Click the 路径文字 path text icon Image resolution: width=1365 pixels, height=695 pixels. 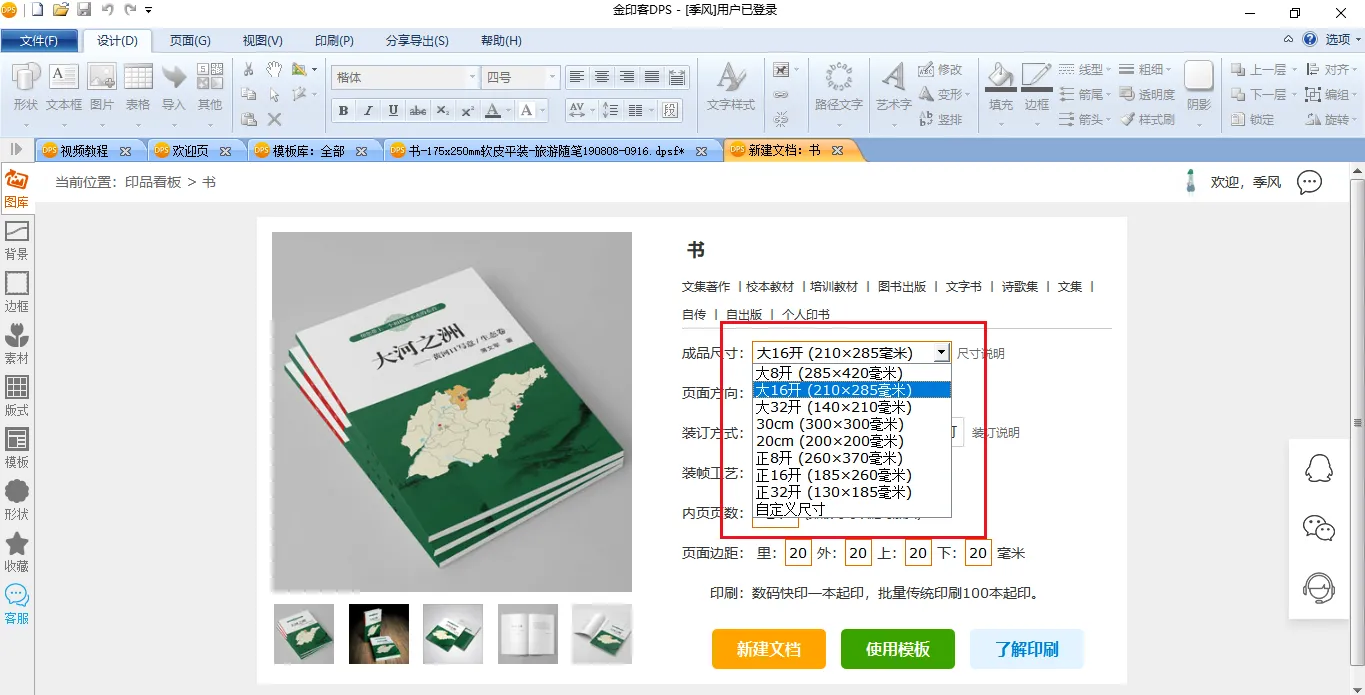[x=838, y=86]
